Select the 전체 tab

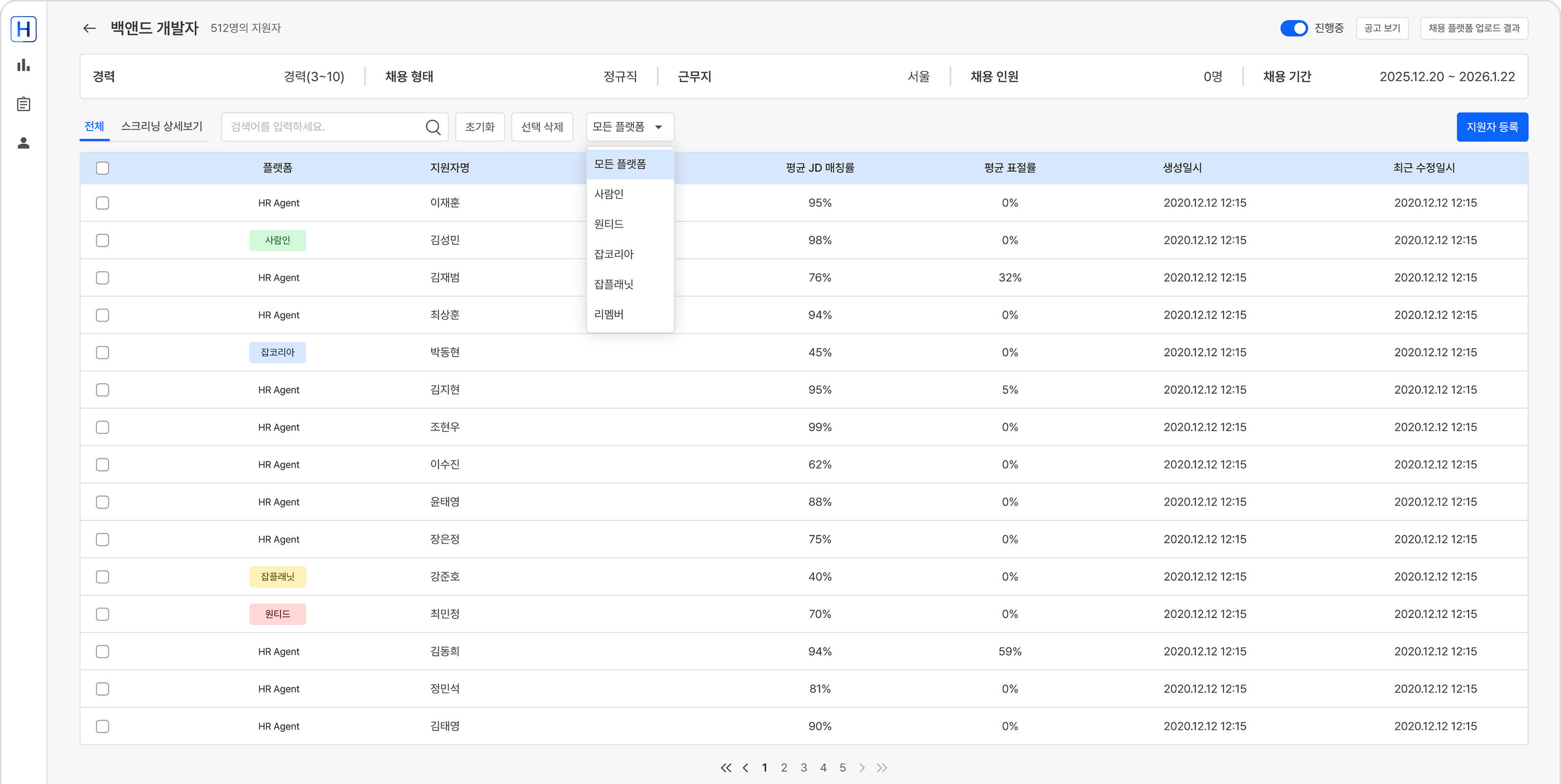click(94, 127)
